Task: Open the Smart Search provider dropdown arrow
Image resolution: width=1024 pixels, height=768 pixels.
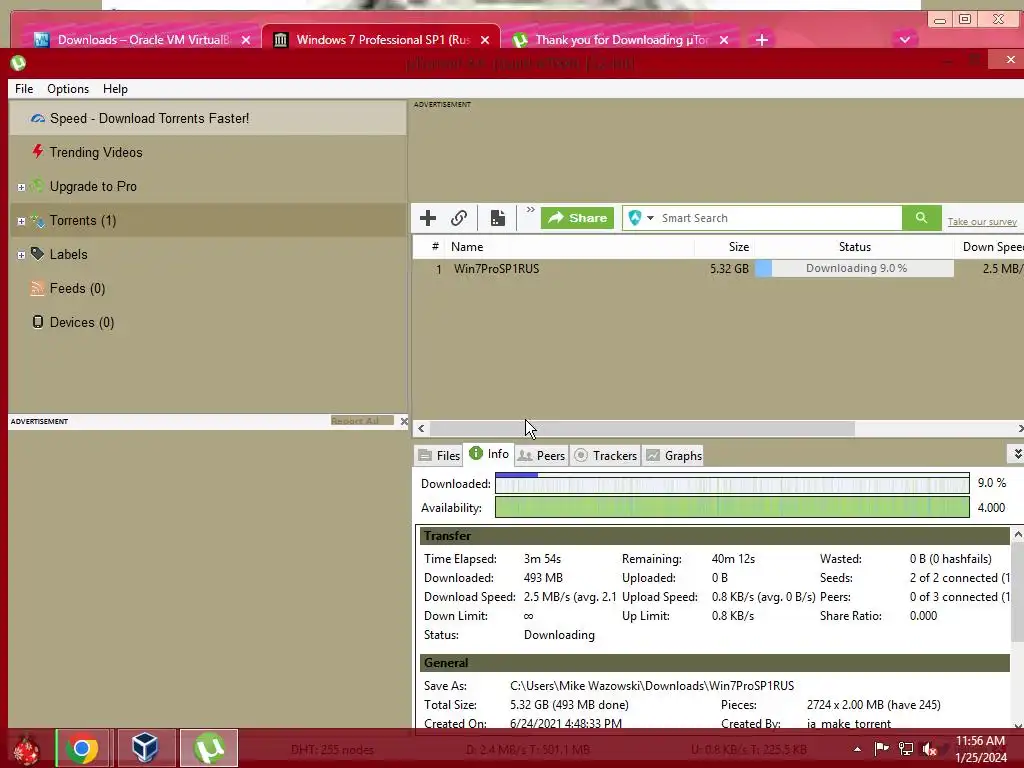Action: [x=650, y=218]
